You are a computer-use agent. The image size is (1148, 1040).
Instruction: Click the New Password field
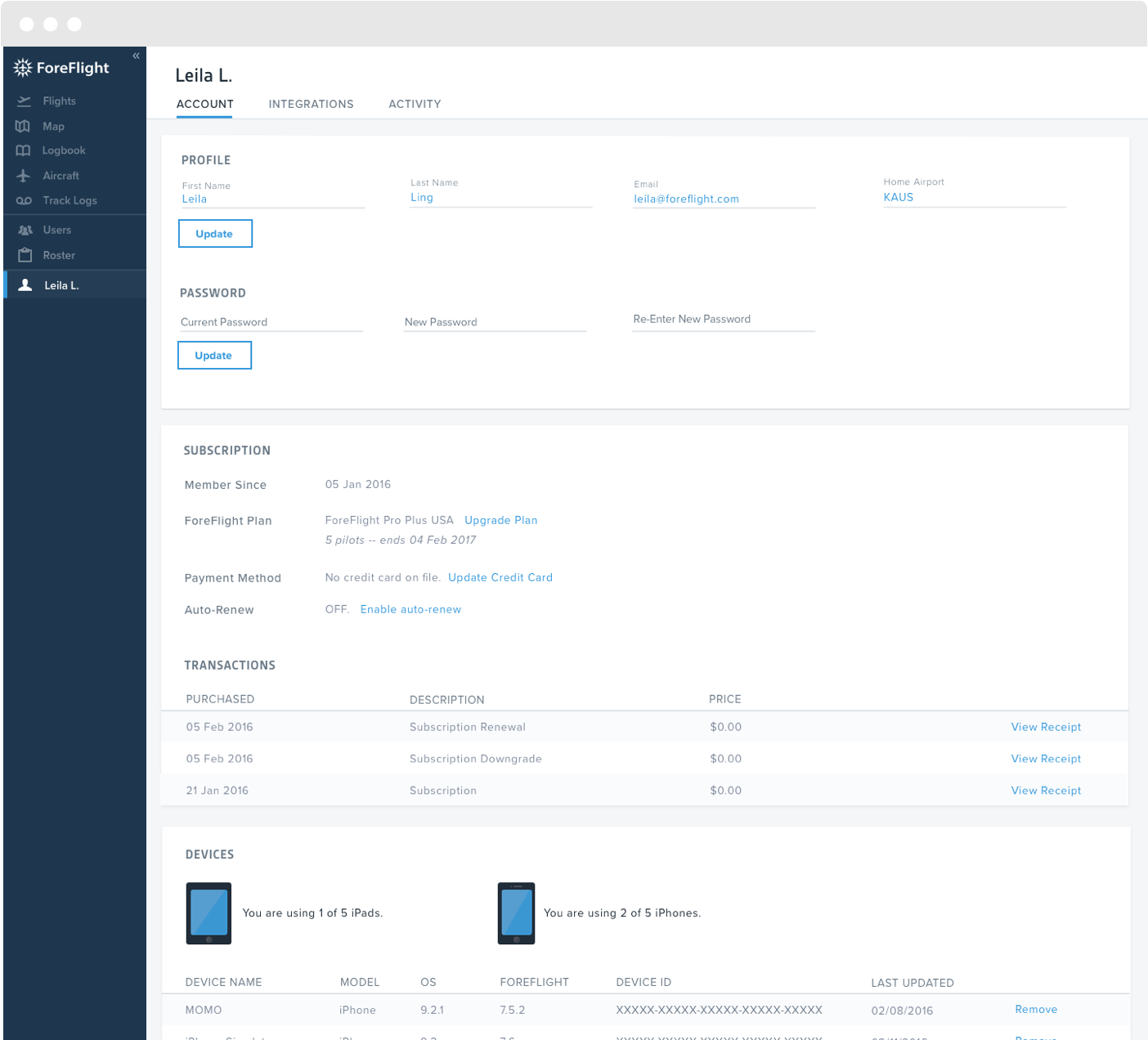pyautogui.click(x=496, y=322)
